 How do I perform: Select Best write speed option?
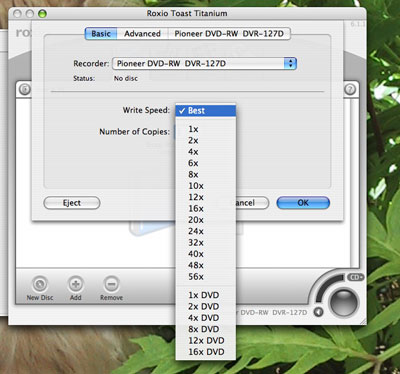206,111
